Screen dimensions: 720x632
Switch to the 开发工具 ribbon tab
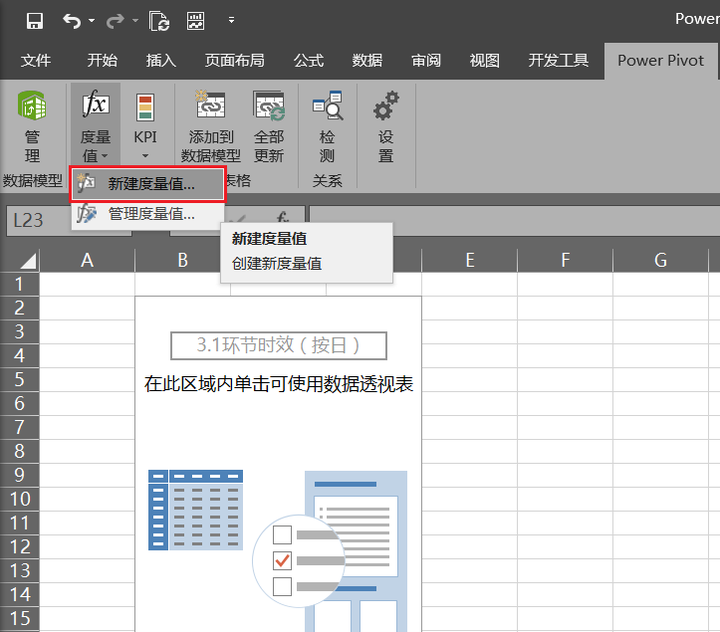558,61
